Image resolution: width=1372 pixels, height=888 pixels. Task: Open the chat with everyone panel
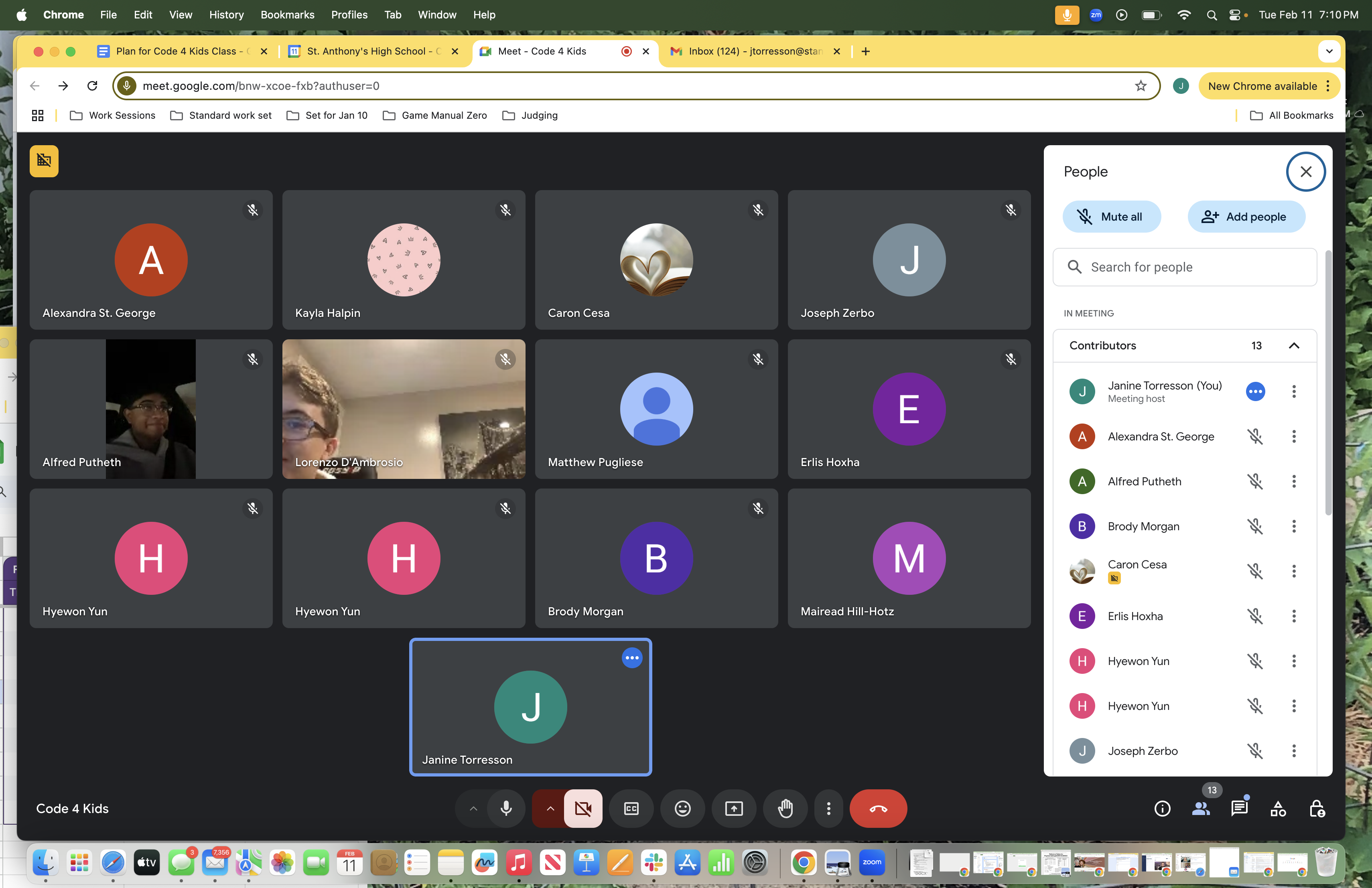pyautogui.click(x=1239, y=809)
